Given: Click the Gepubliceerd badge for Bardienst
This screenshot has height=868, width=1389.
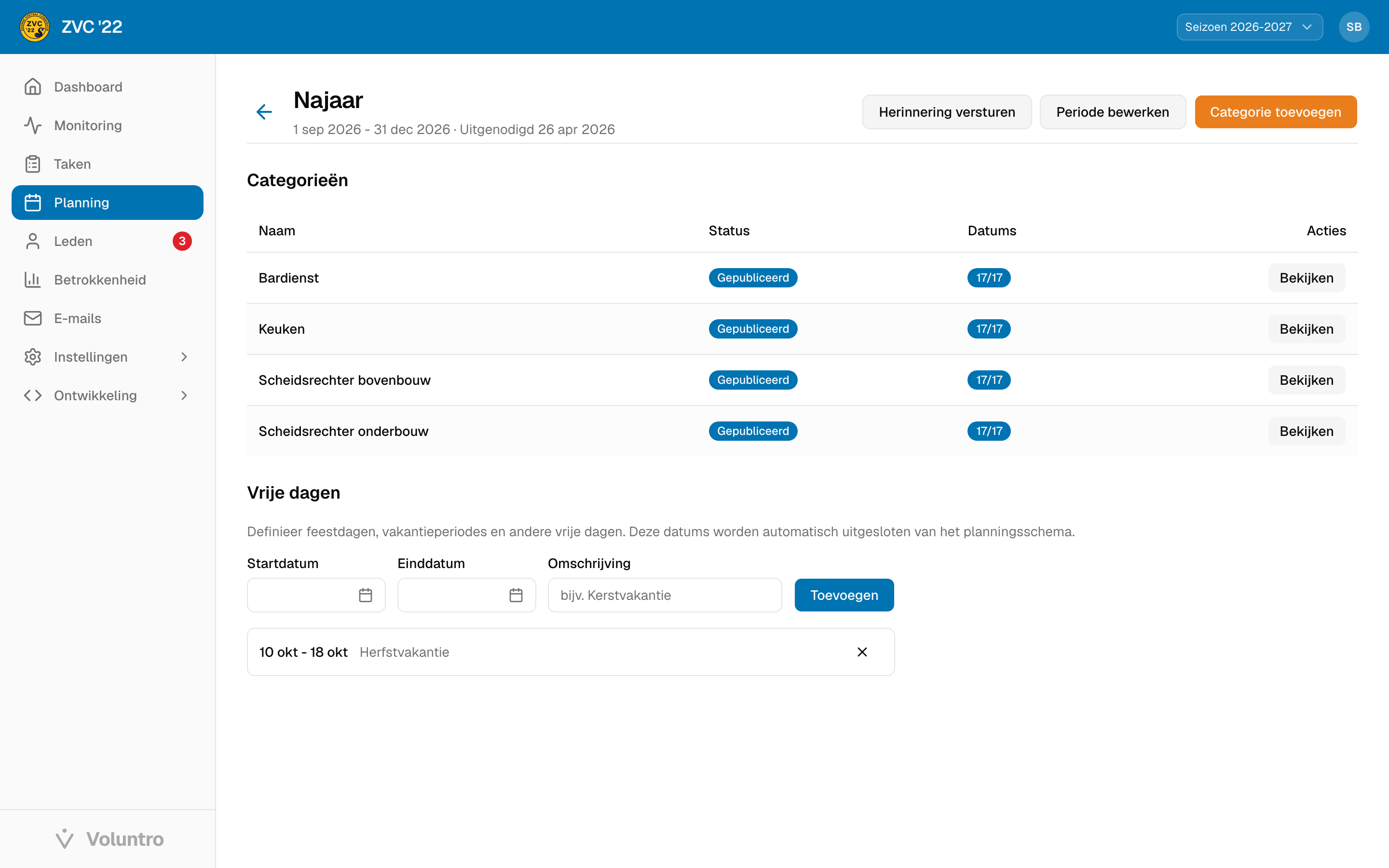Looking at the screenshot, I should pos(753,278).
